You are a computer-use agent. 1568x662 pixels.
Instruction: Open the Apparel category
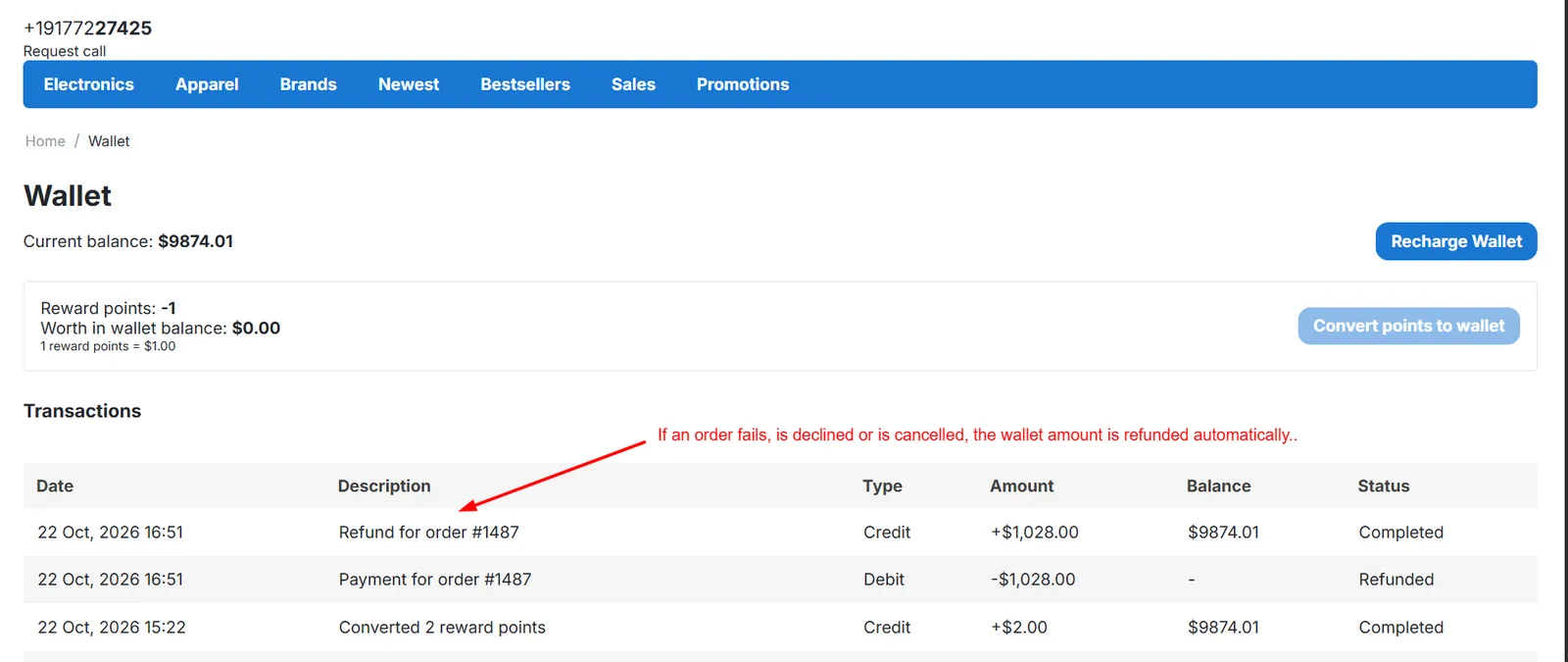(x=207, y=84)
